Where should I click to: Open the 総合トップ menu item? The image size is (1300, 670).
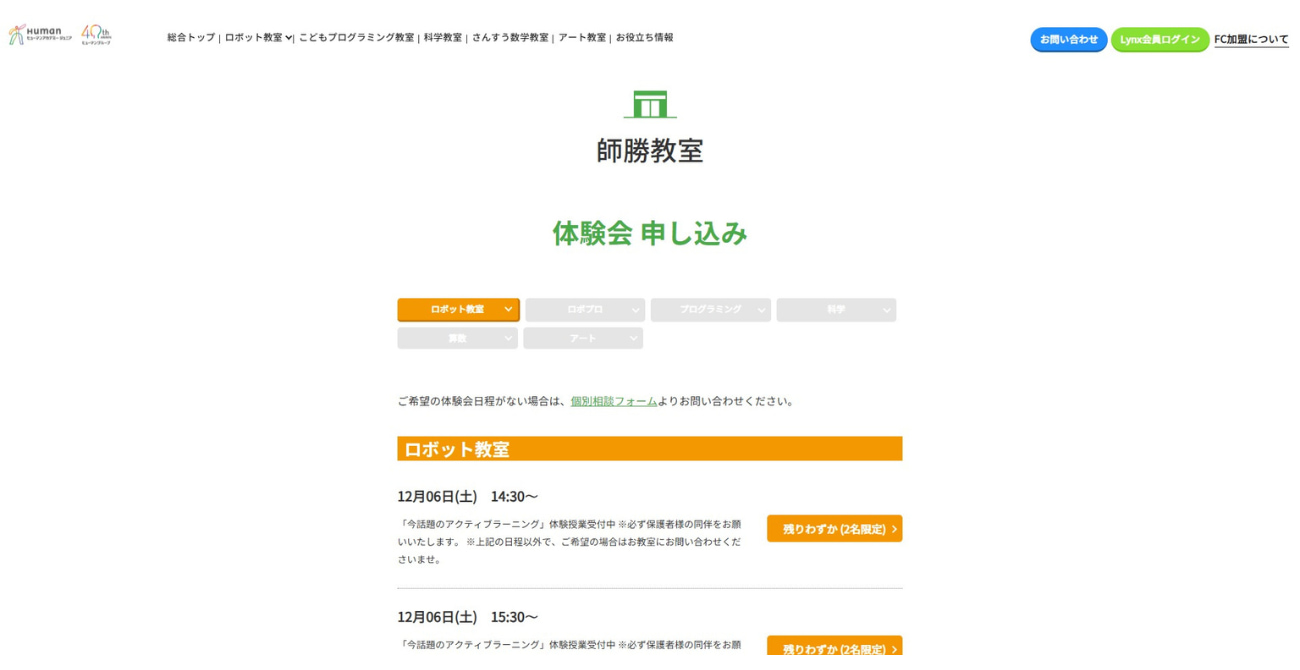191,38
